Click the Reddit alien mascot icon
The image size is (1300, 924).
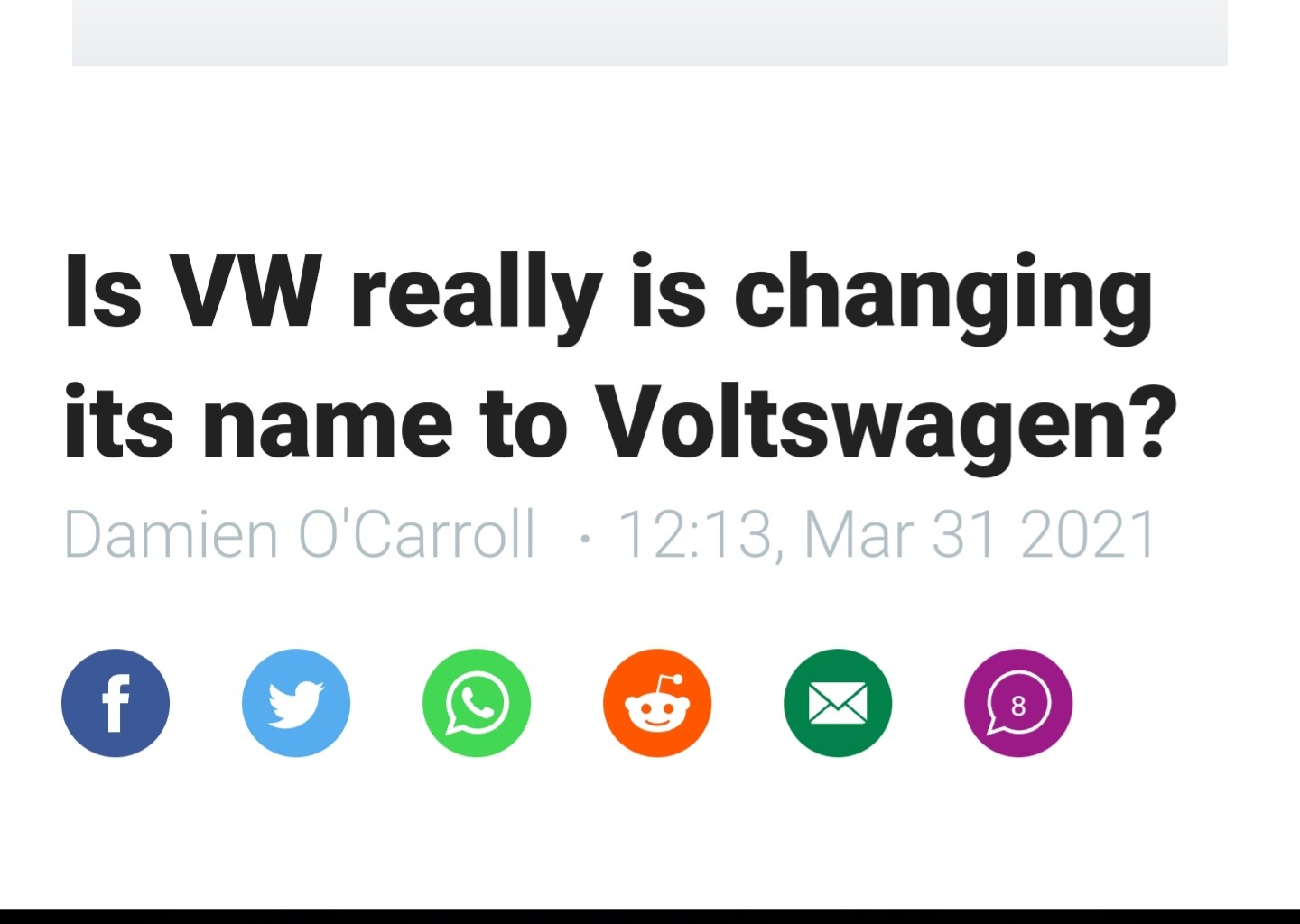[657, 703]
